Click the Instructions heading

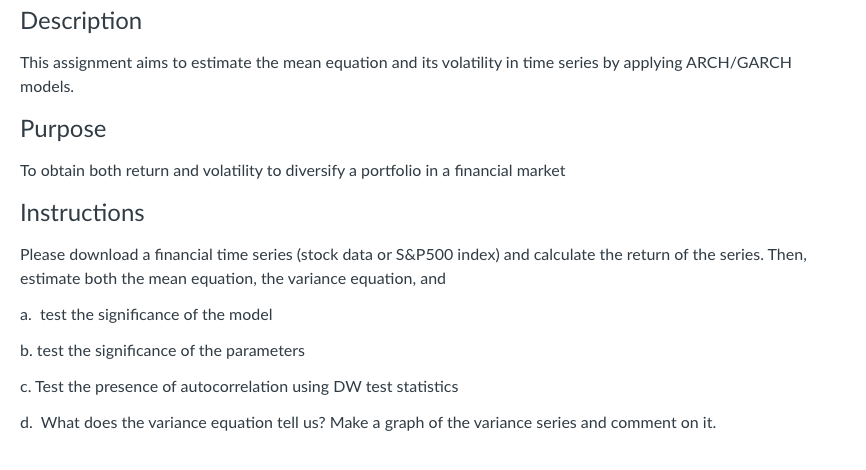[x=82, y=213]
